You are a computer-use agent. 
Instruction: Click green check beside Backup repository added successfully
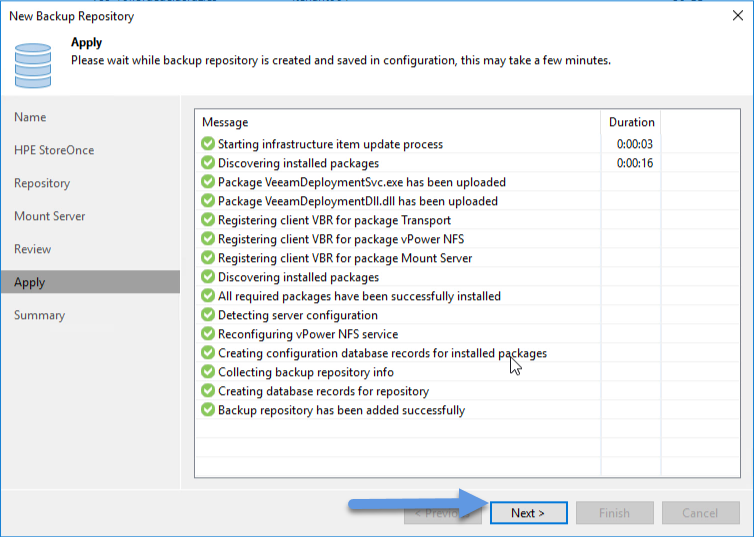point(208,410)
